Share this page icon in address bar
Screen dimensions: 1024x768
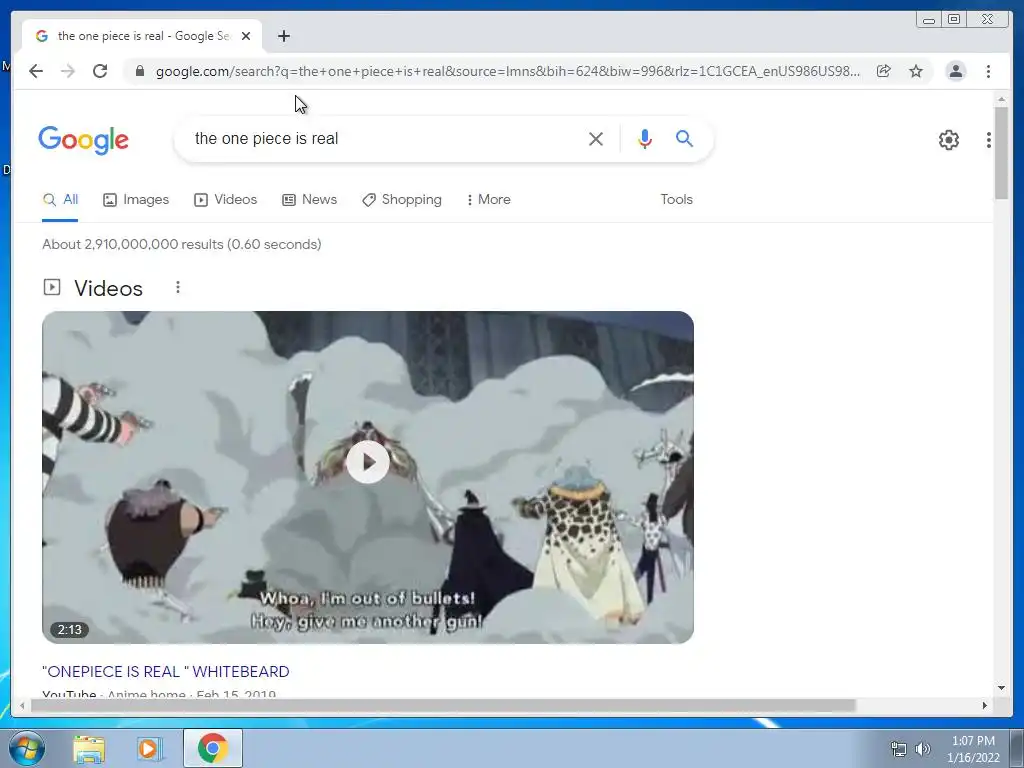pos(884,71)
